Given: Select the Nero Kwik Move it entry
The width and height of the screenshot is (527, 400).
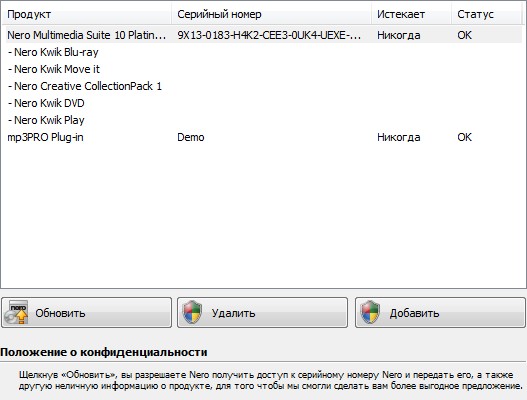Looking at the screenshot, I should pyautogui.click(x=54, y=69).
